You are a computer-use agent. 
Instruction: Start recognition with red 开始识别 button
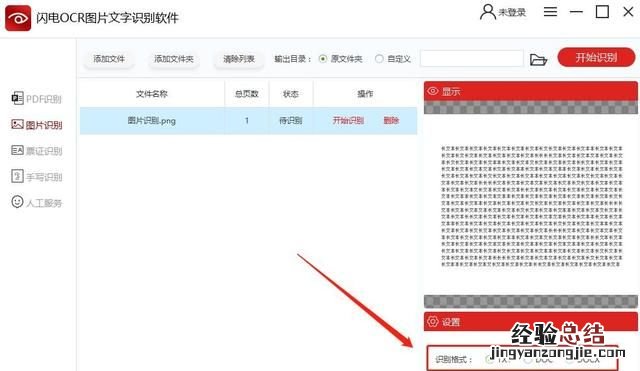tap(596, 58)
